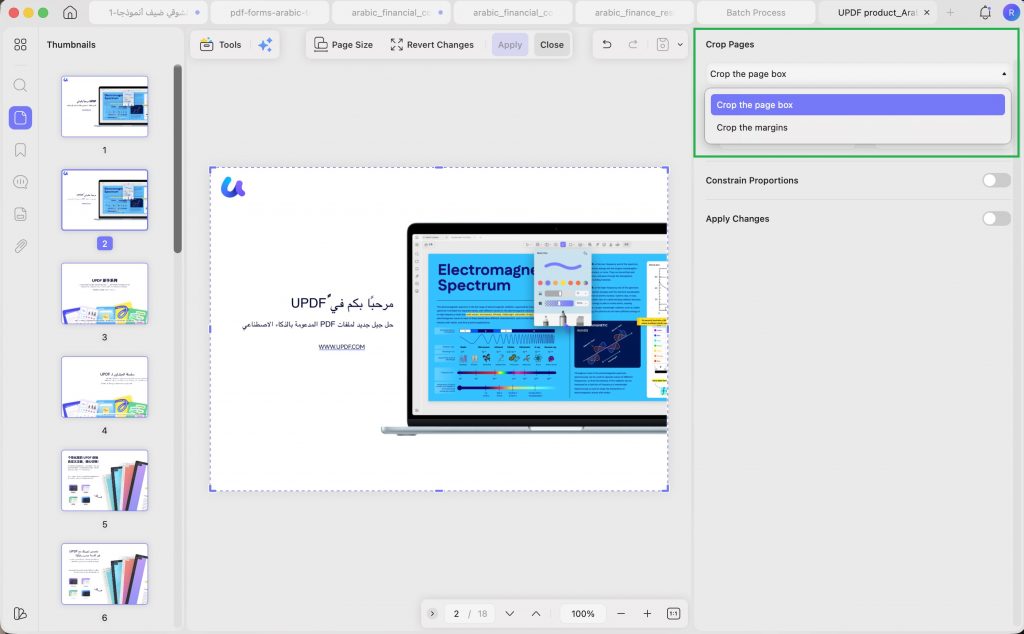Viewport: 1024px width, 634px height.
Task: Switch to pdf-forms-arabic tab
Action: point(269,12)
